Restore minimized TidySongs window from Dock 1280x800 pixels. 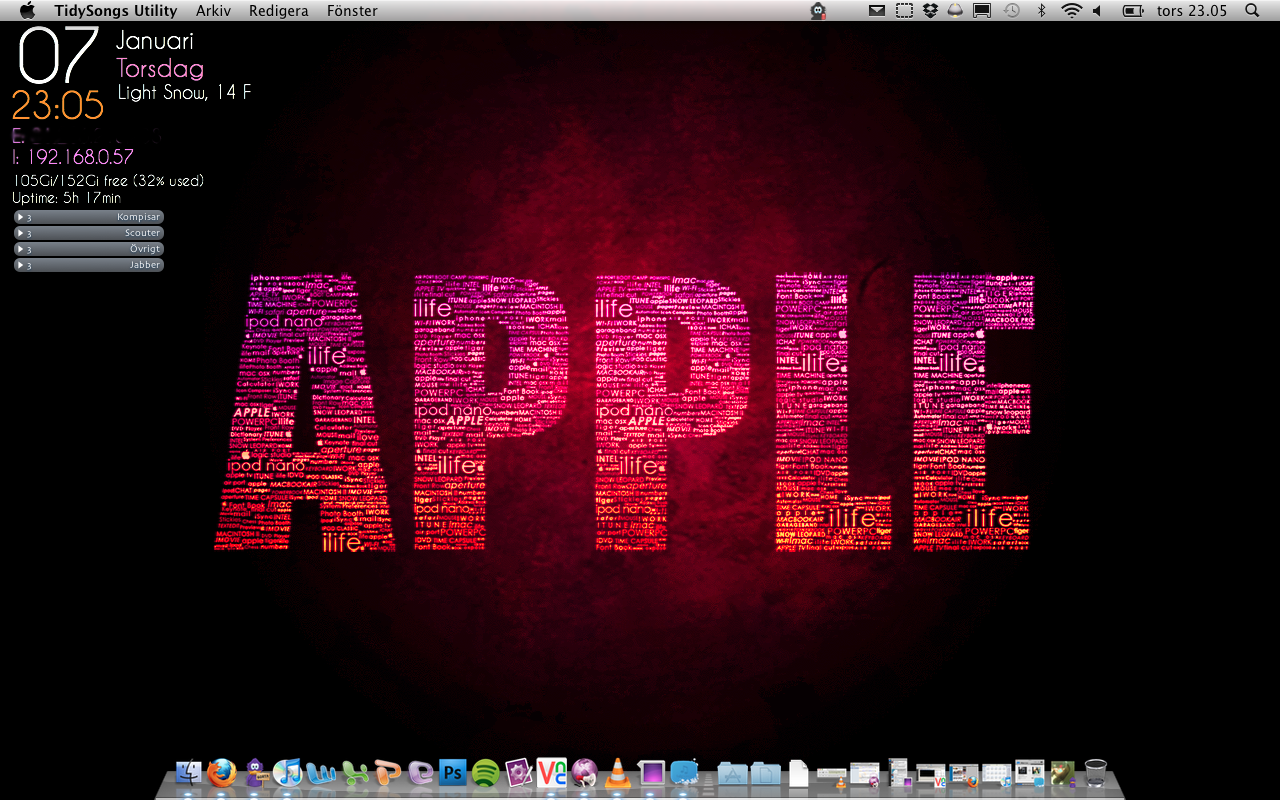[x=1030, y=772]
